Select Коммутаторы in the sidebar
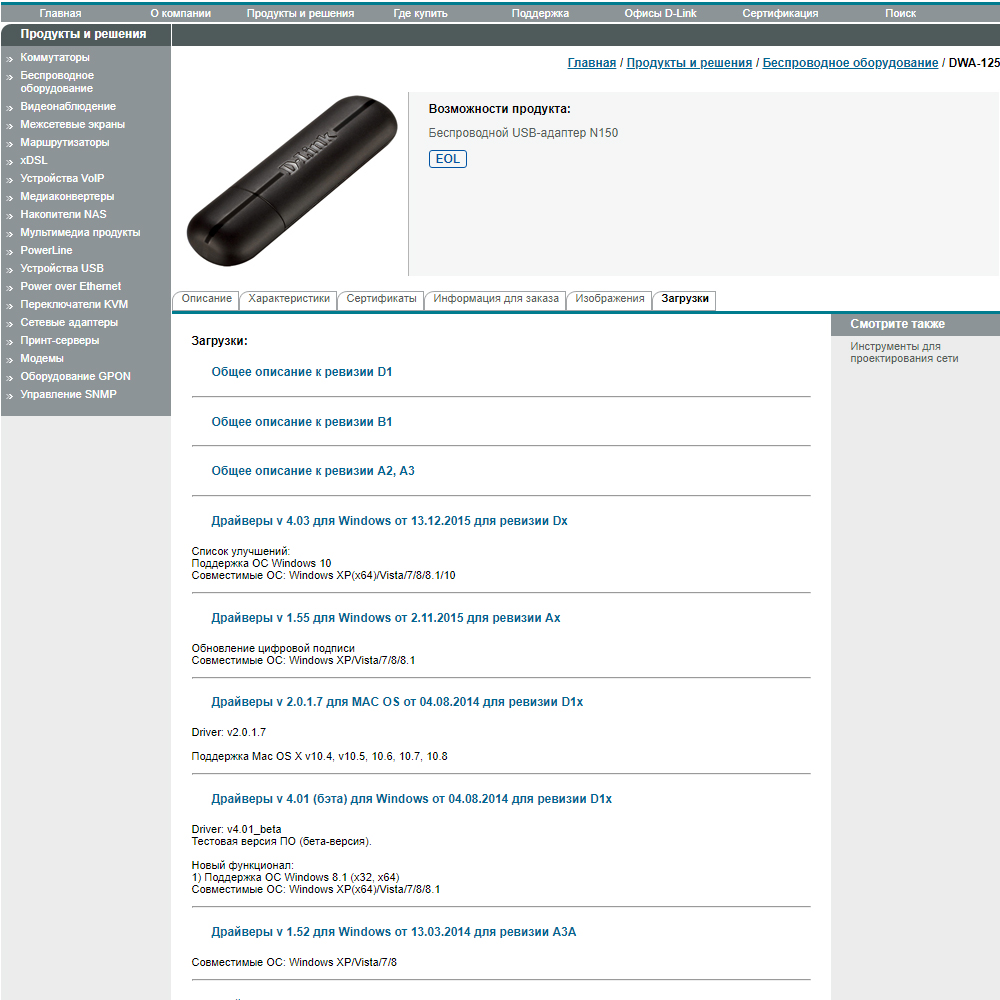This screenshot has height=1000, width=1000. [55, 57]
